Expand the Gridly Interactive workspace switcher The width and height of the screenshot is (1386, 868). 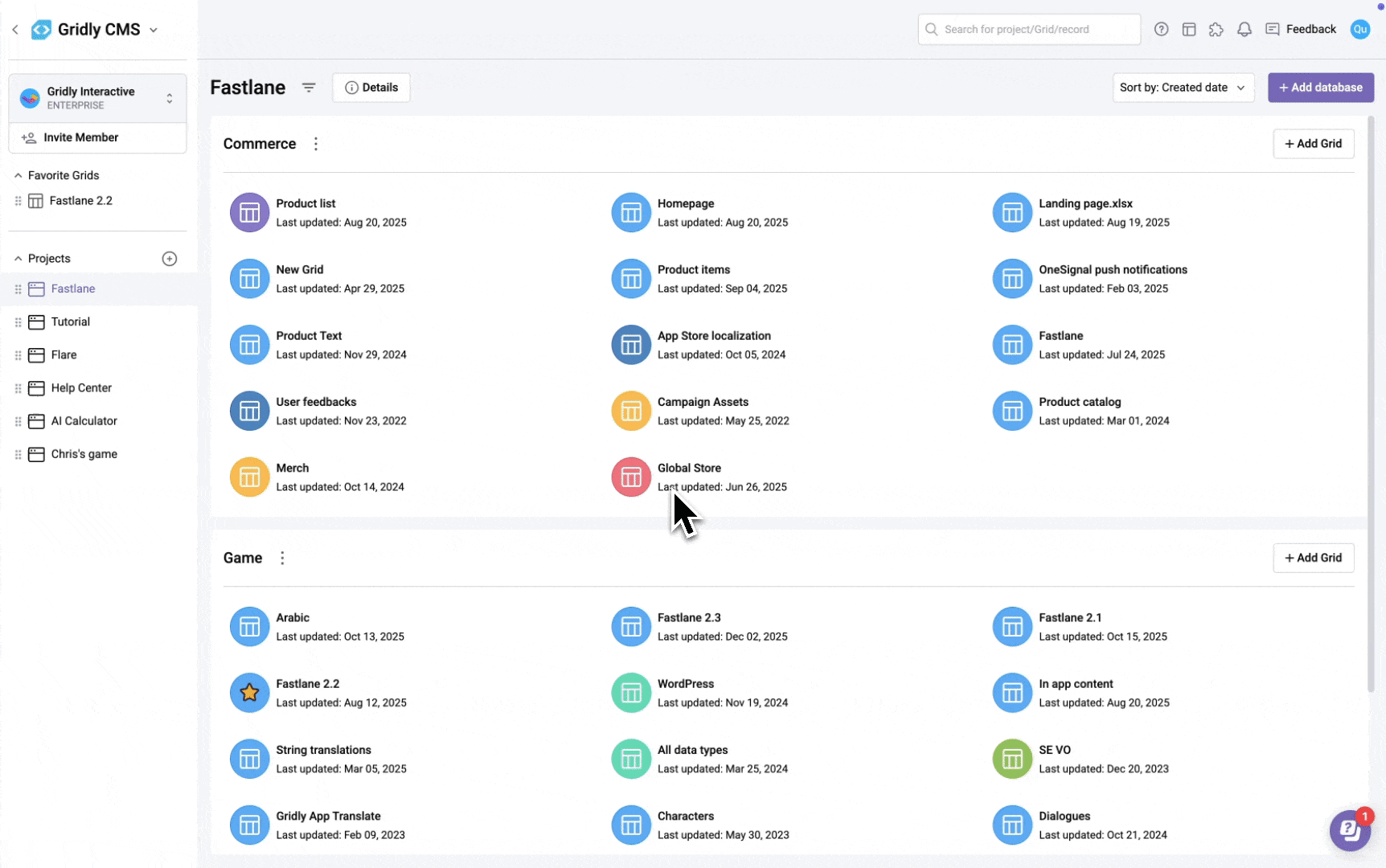pyautogui.click(x=169, y=97)
